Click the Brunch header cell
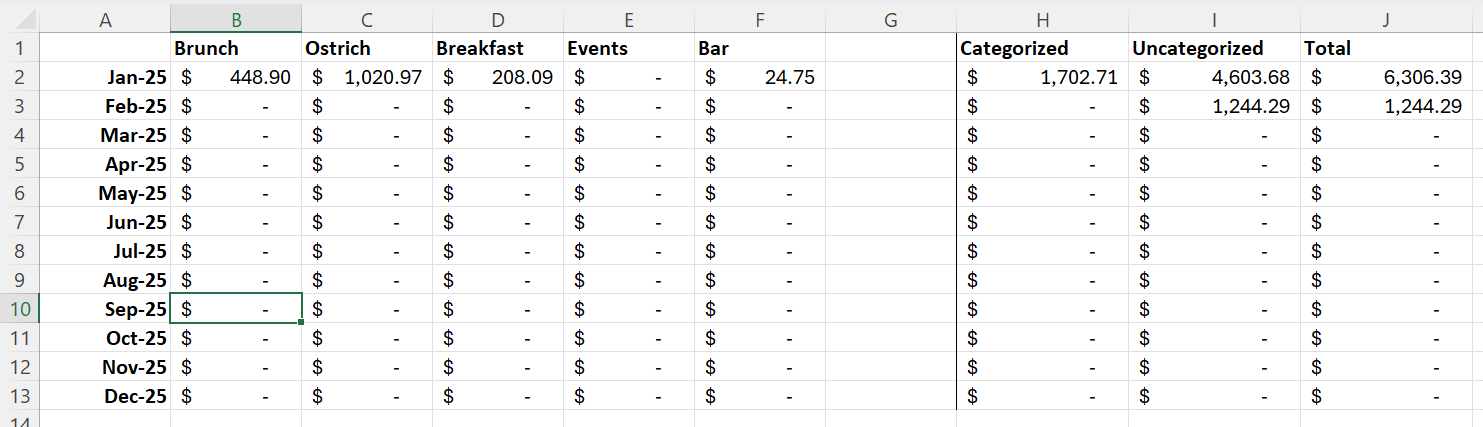This screenshot has width=1483, height=427. click(x=236, y=48)
